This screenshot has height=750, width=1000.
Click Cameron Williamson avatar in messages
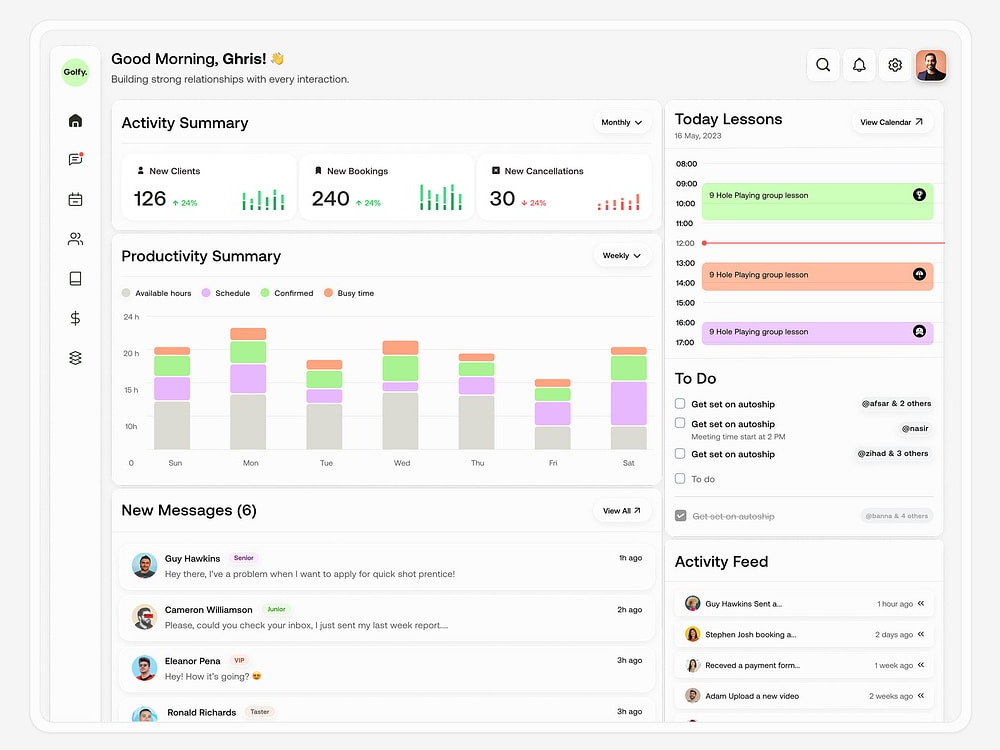(145, 617)
